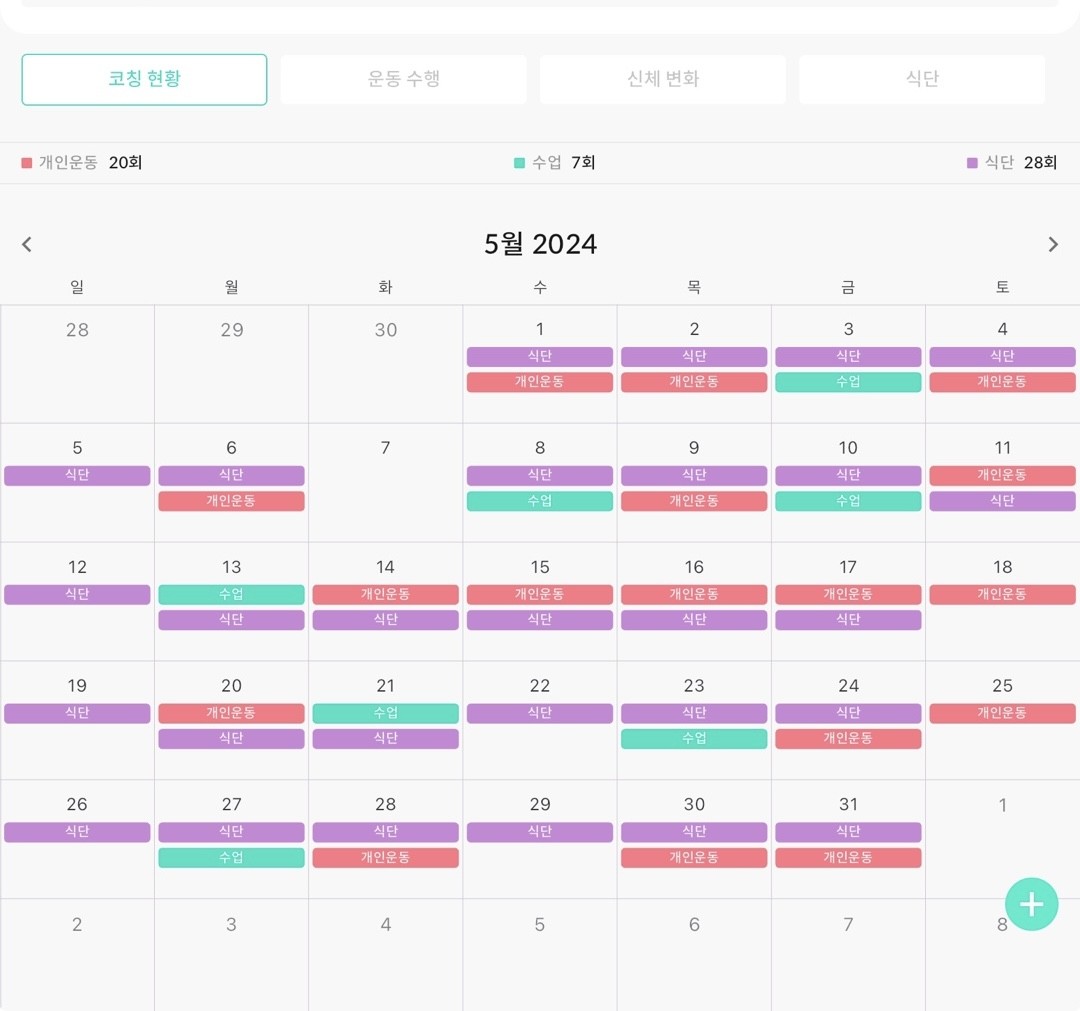Screen dimensions: 1080x1011
Task: Open the 식단 event on May 5
Action: point(77,476)
